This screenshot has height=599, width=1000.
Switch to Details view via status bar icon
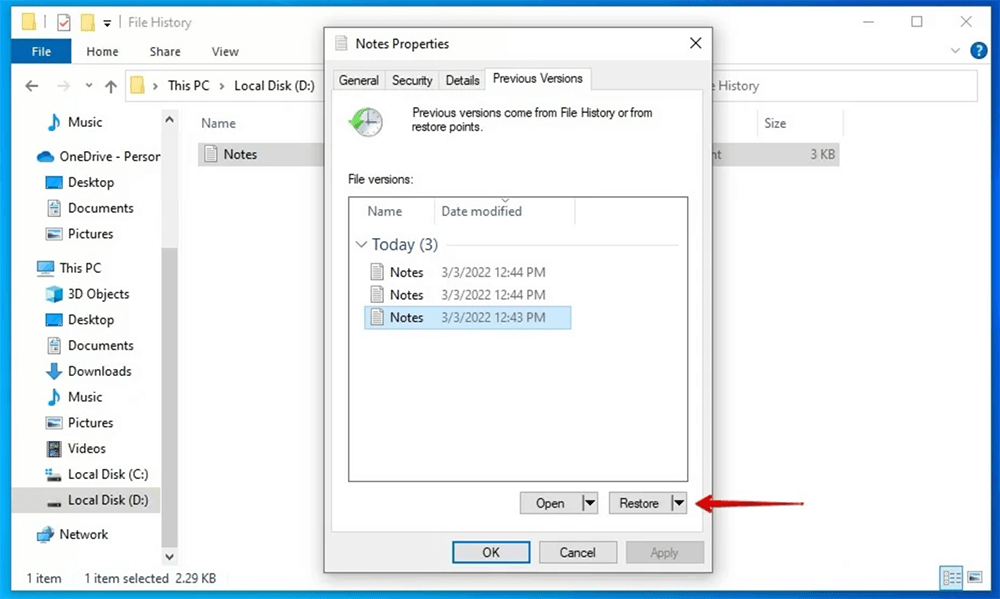[x=952, y=578]
